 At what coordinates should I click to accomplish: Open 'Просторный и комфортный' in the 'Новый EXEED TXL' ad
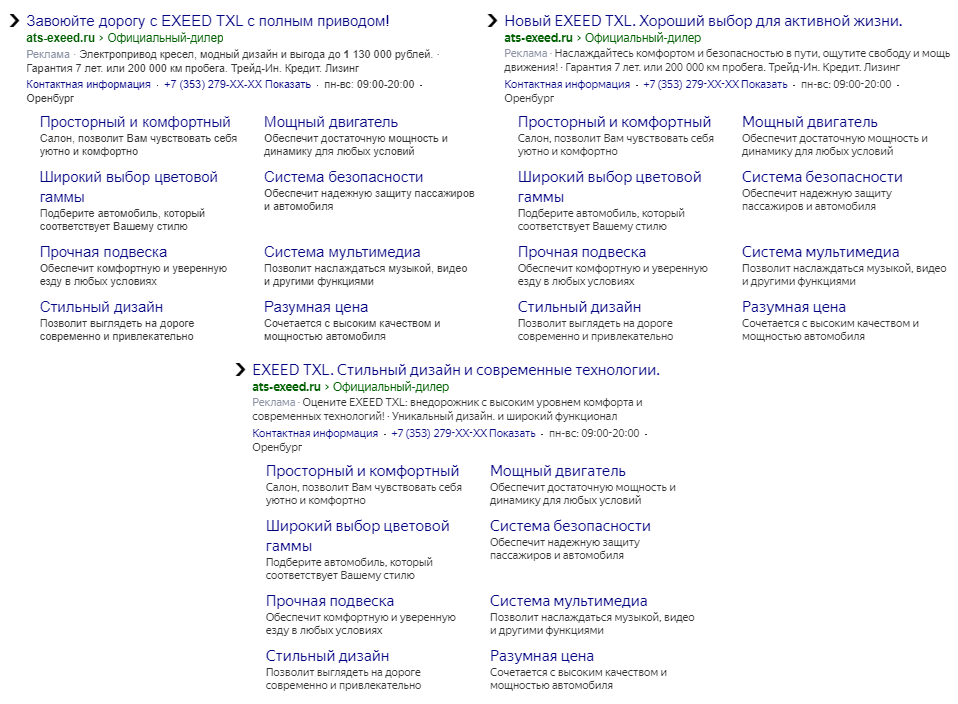615,122
